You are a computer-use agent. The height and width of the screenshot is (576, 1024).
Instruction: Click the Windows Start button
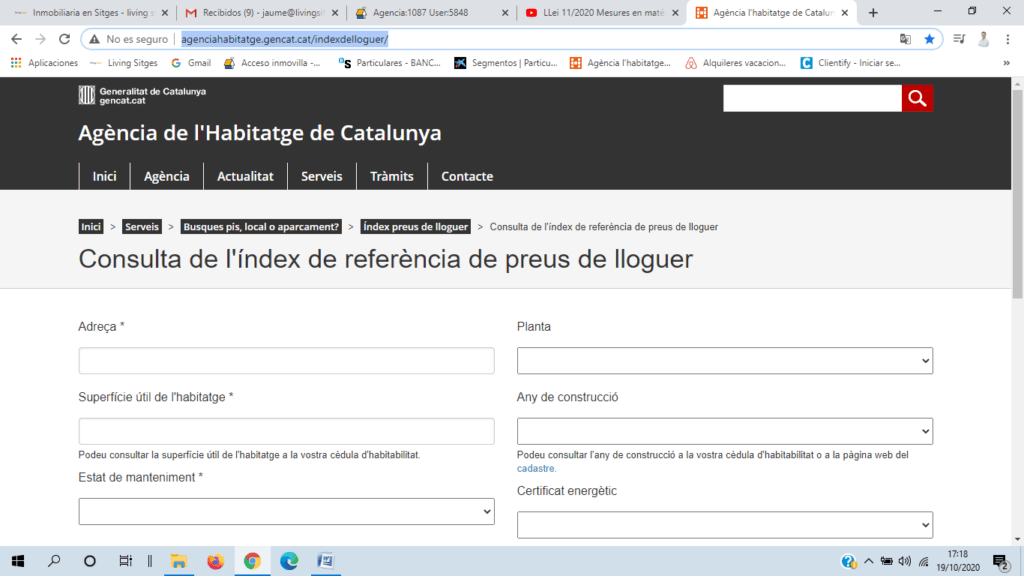[18, 561]
